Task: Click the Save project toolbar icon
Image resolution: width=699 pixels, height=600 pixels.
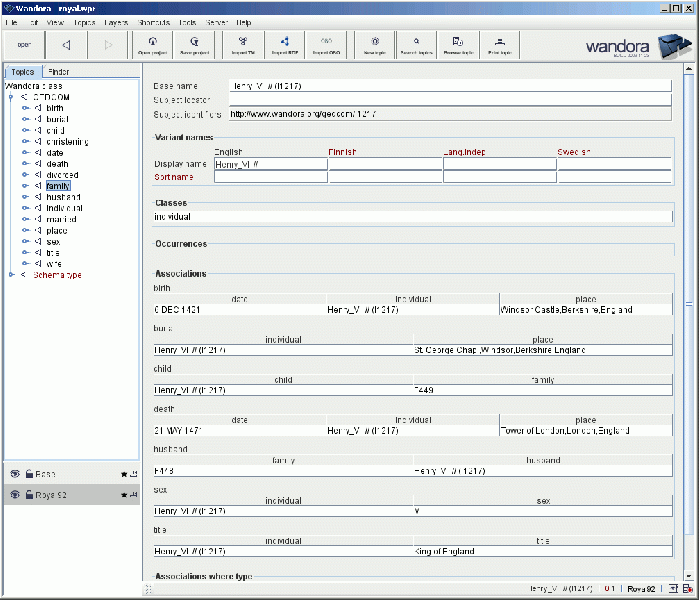Action: click(x=195, y=44)
